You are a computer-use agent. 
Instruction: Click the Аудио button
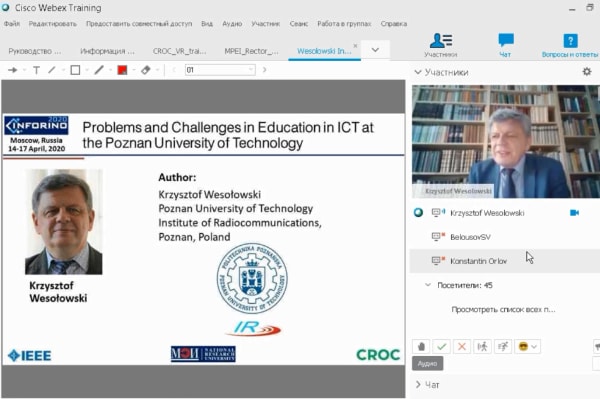click(x=427, y=363)
